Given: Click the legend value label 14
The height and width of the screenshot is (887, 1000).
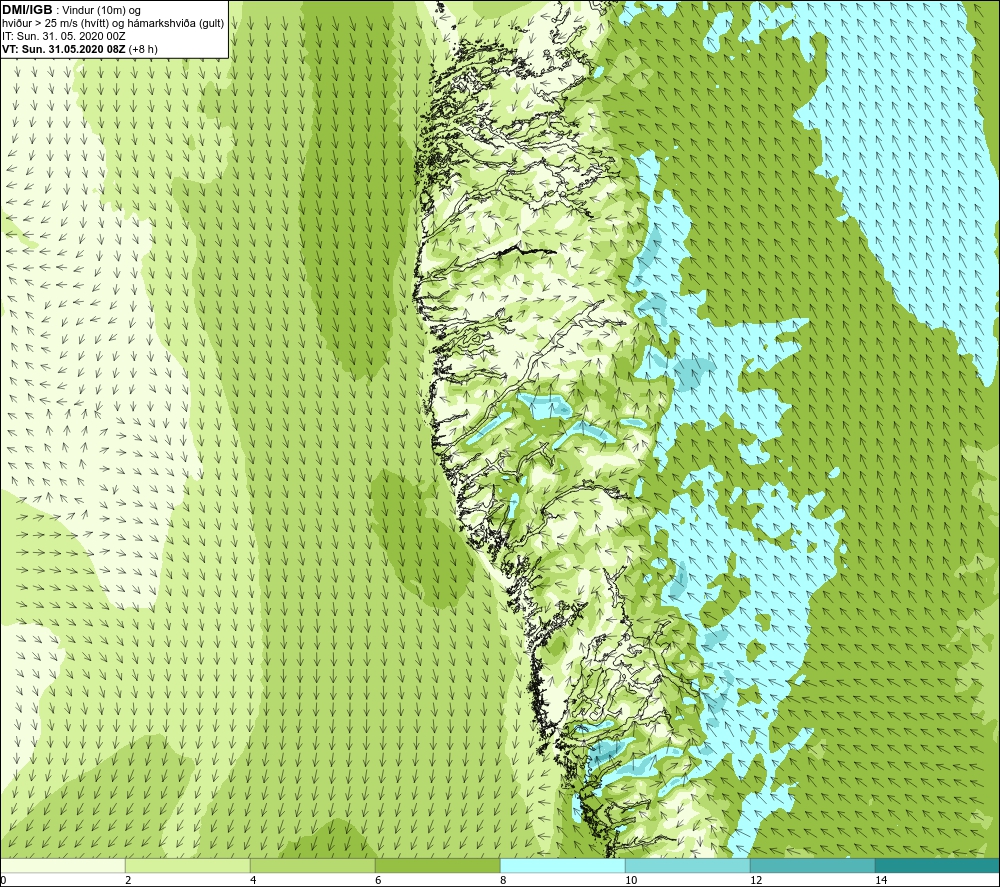Looking at the screenshot, I should tap(881, 880).
